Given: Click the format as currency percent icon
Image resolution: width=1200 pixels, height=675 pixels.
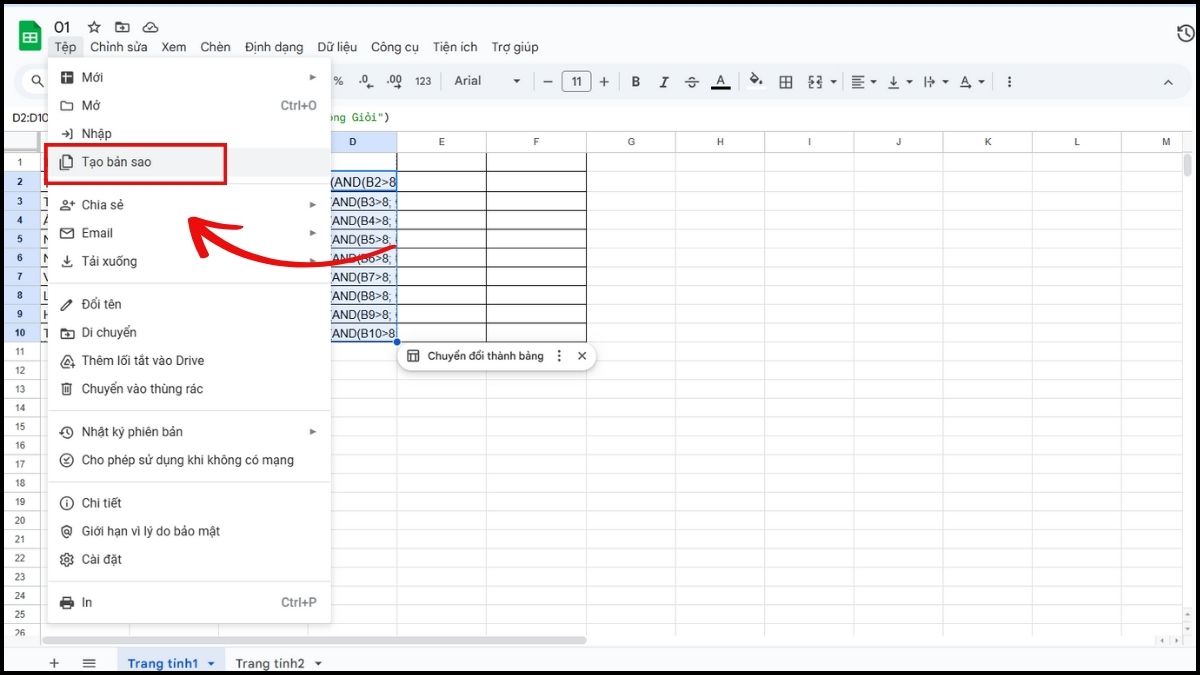Looking at the screenshot, I should click(338, 81).
